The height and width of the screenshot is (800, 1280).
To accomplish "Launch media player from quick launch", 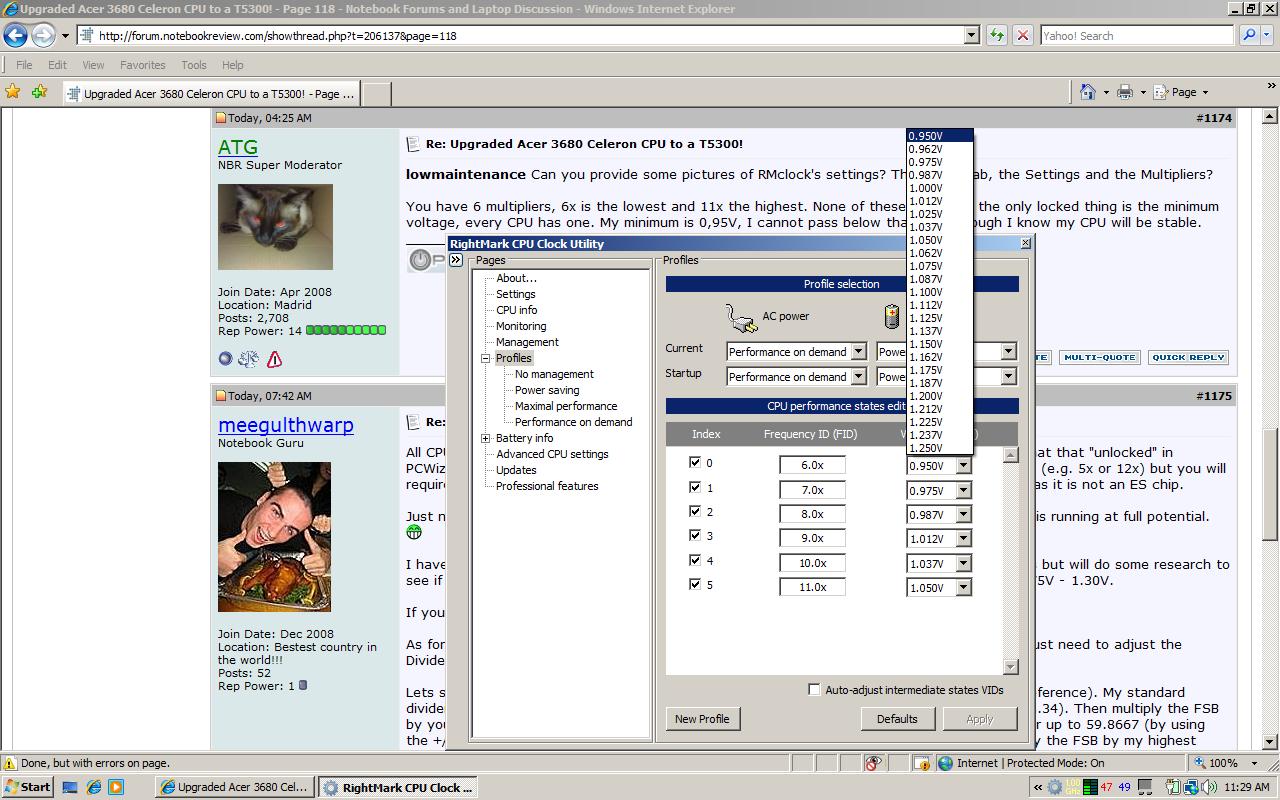I will [116, 787].
